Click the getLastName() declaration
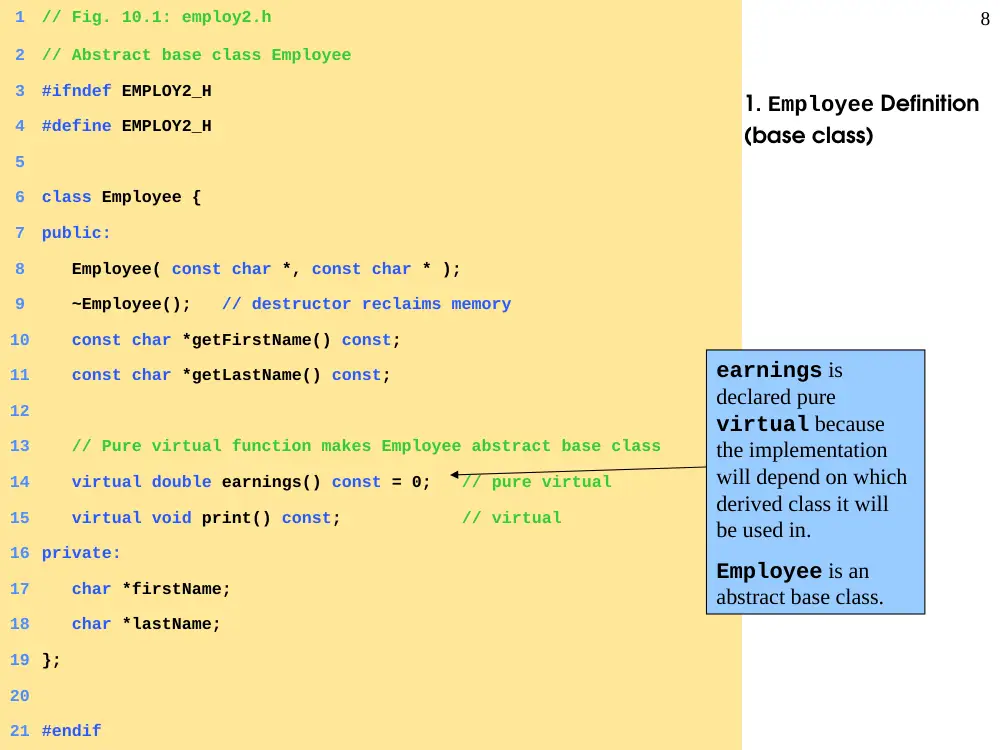1000x750 pixels. point(231,375)
